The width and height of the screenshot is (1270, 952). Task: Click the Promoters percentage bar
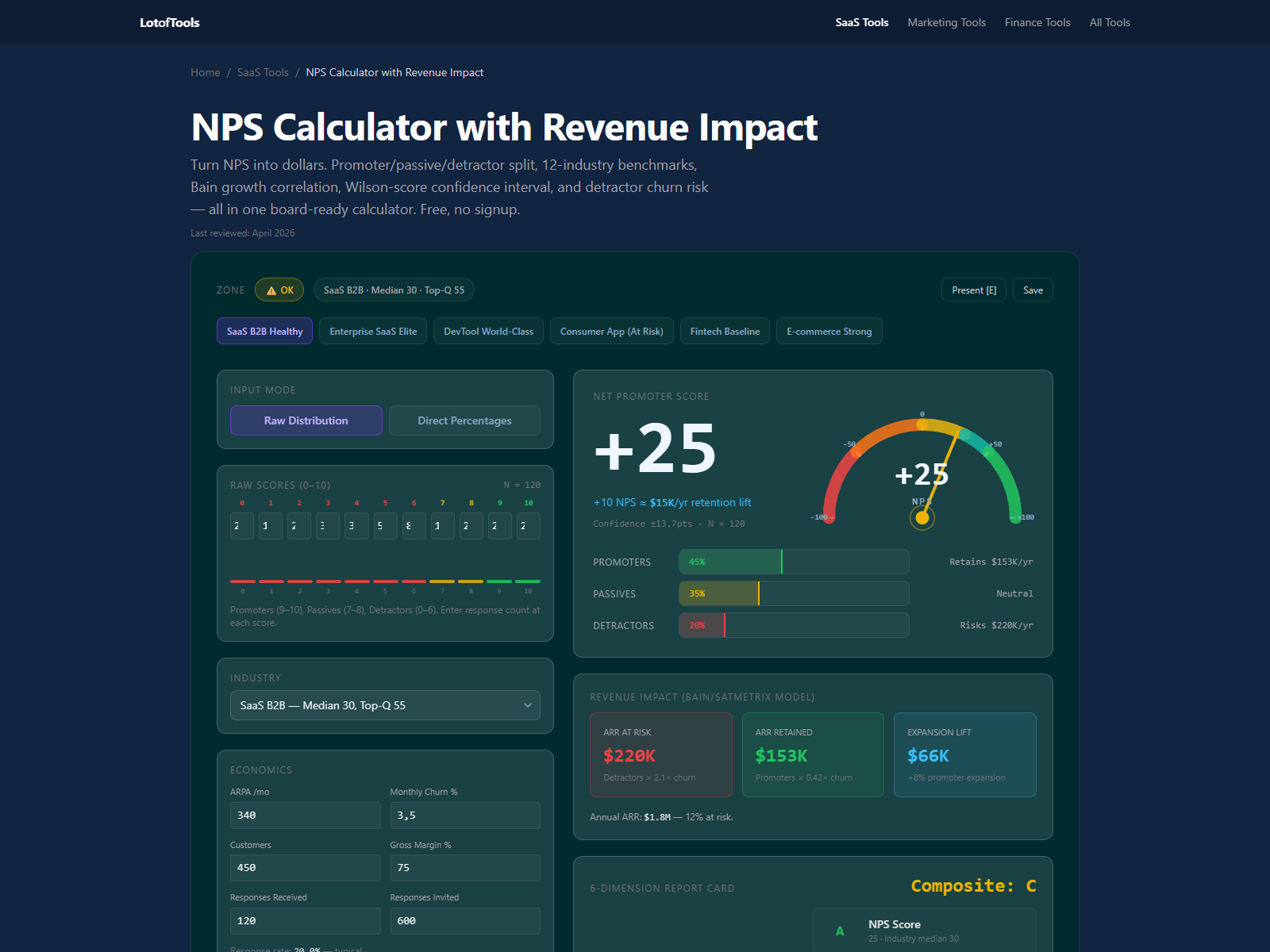(793, 562)
